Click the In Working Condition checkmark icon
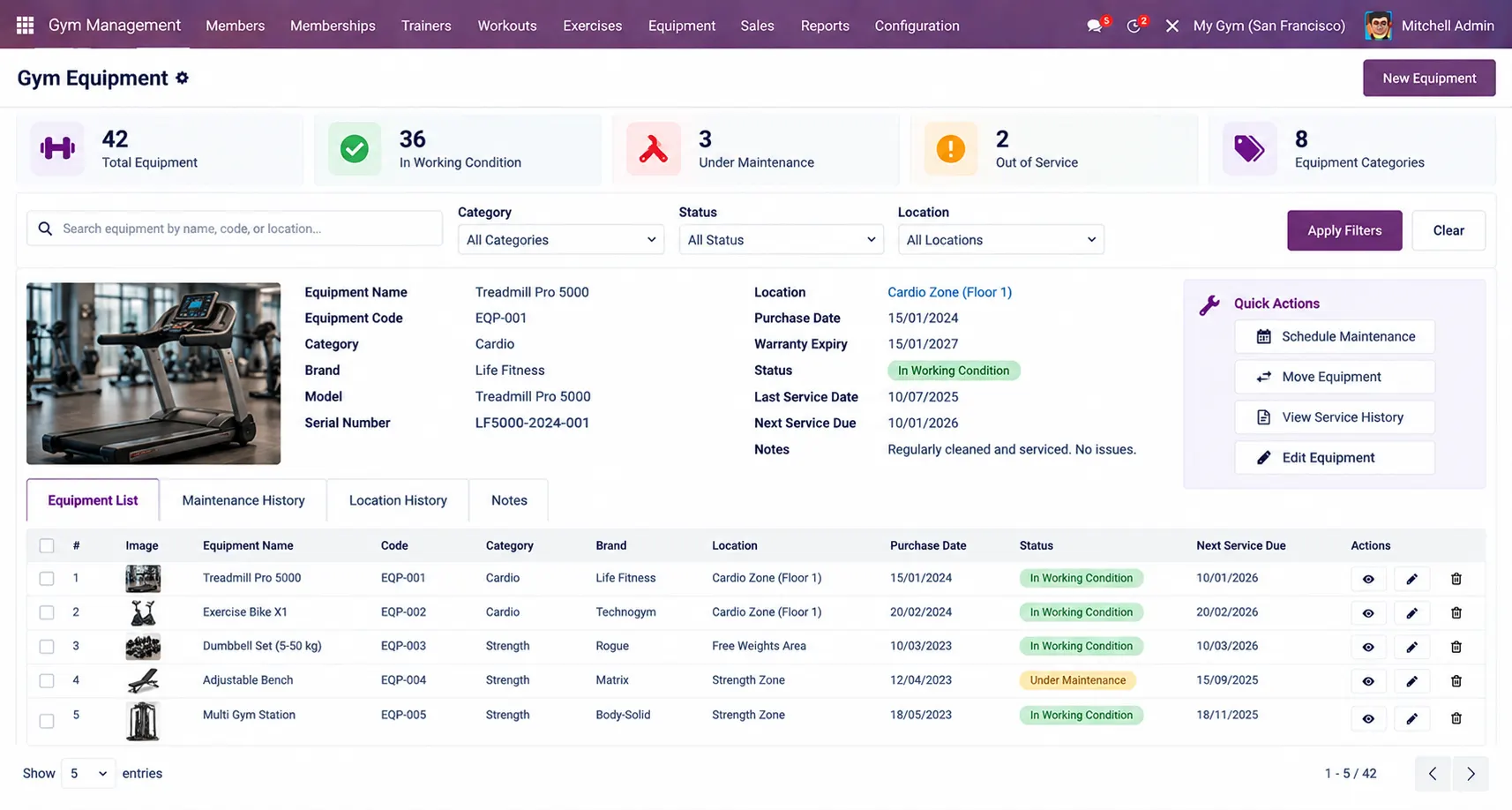The height and width of the screenshot is (810, 1512). click(355, 148)
